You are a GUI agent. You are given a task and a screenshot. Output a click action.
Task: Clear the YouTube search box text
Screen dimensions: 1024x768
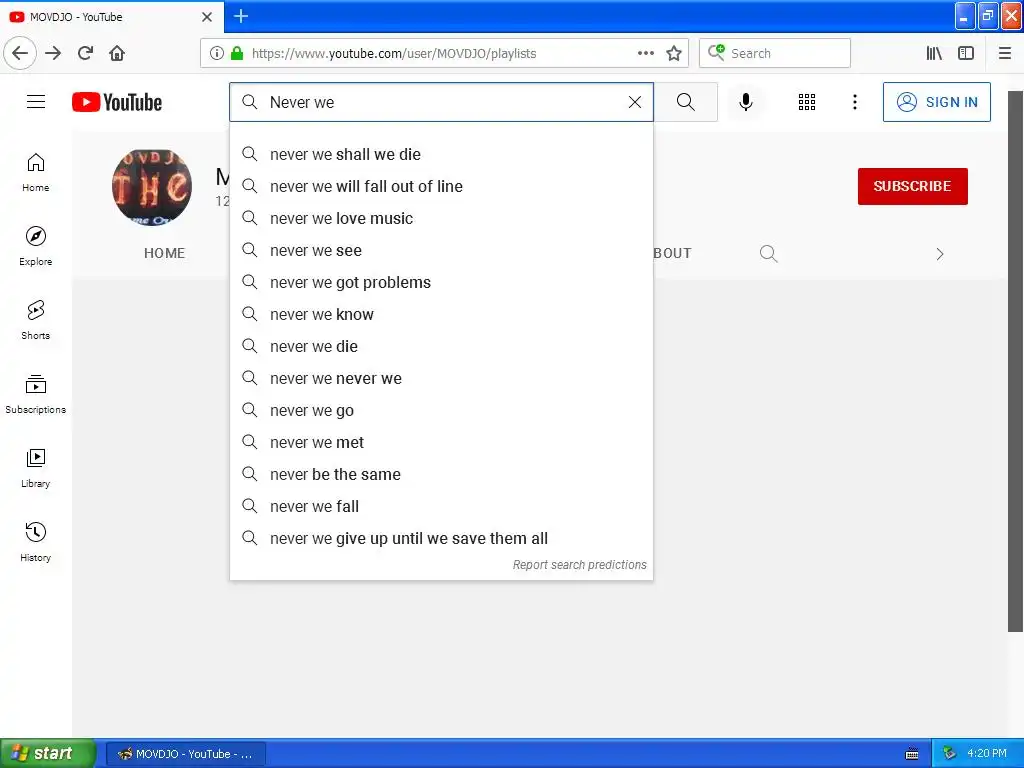[635, 102]
